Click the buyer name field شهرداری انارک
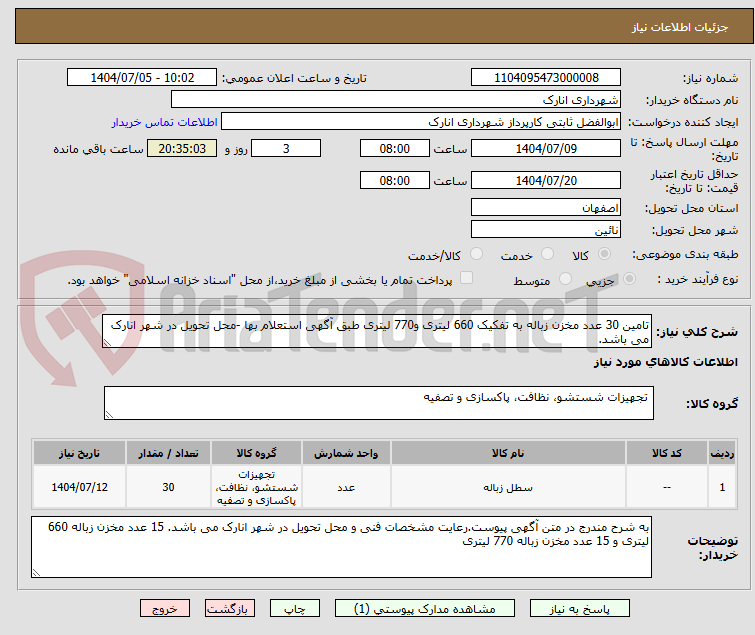 tap(396, 100)
